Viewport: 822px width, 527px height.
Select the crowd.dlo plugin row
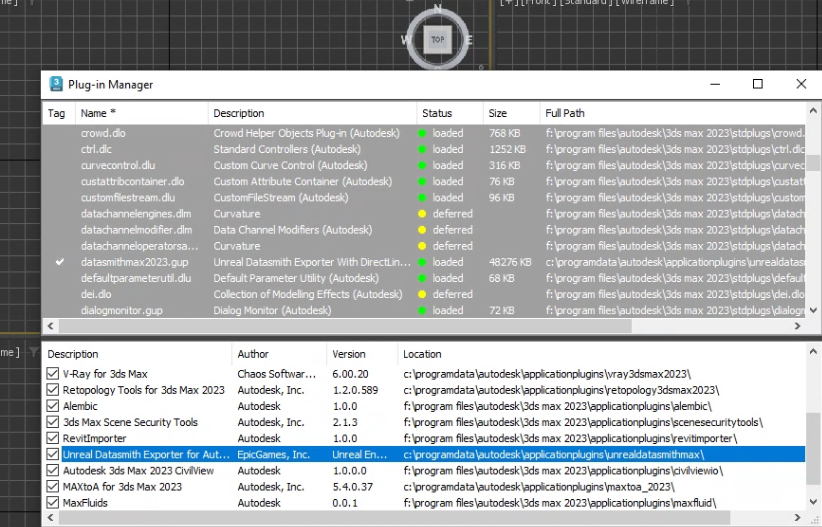click(424, 133)
